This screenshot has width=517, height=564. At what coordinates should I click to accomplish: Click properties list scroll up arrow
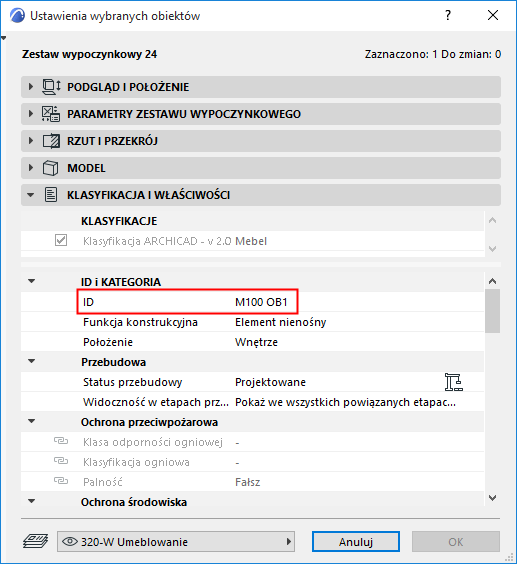[x=493, y=281]
